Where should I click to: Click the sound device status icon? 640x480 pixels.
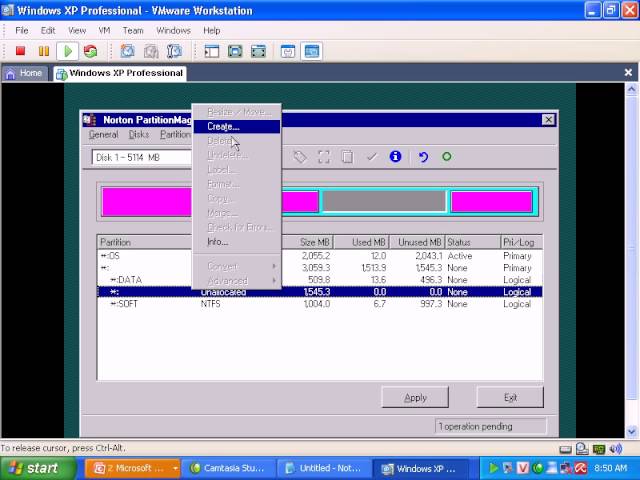point(615,449)
